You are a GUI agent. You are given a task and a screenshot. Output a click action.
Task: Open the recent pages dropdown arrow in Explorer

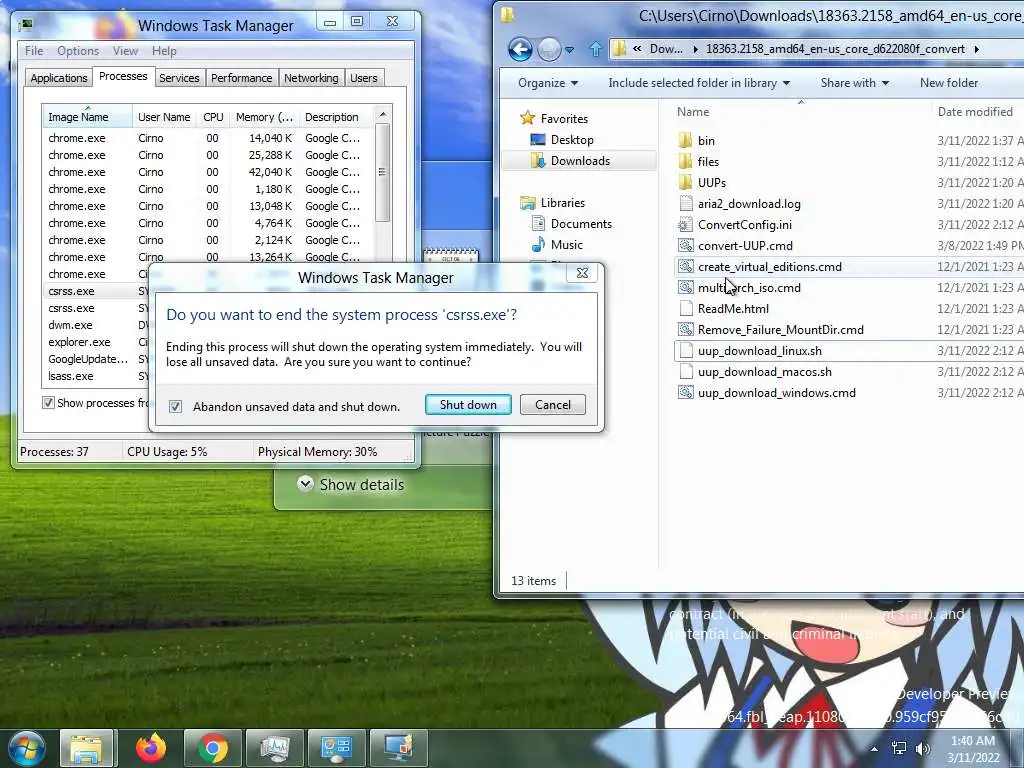click(569, 50)
